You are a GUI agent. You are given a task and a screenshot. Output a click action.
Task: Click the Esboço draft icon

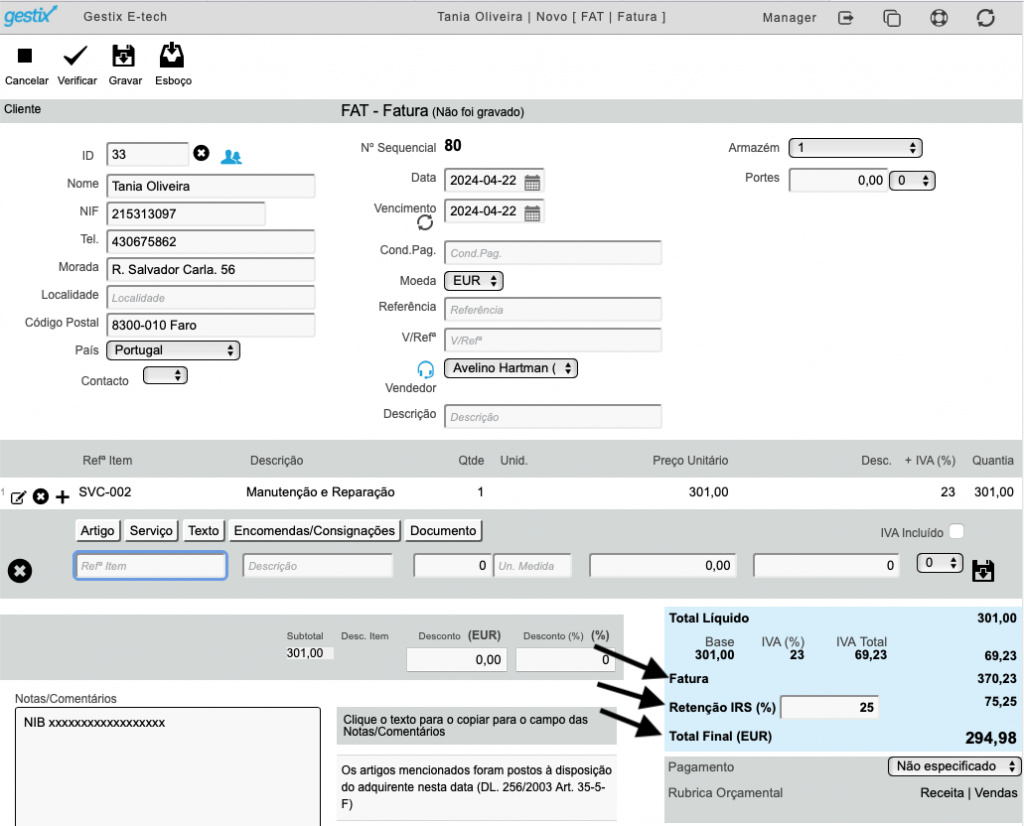(x=172, y=56)
